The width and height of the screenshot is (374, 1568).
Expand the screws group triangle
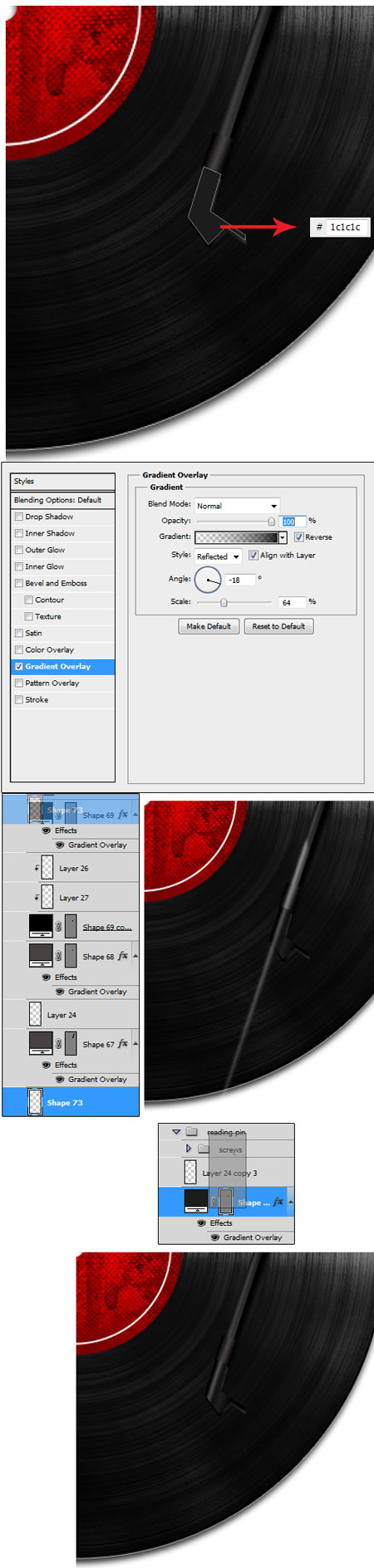pyautogui.click(x=189, y=1149)
